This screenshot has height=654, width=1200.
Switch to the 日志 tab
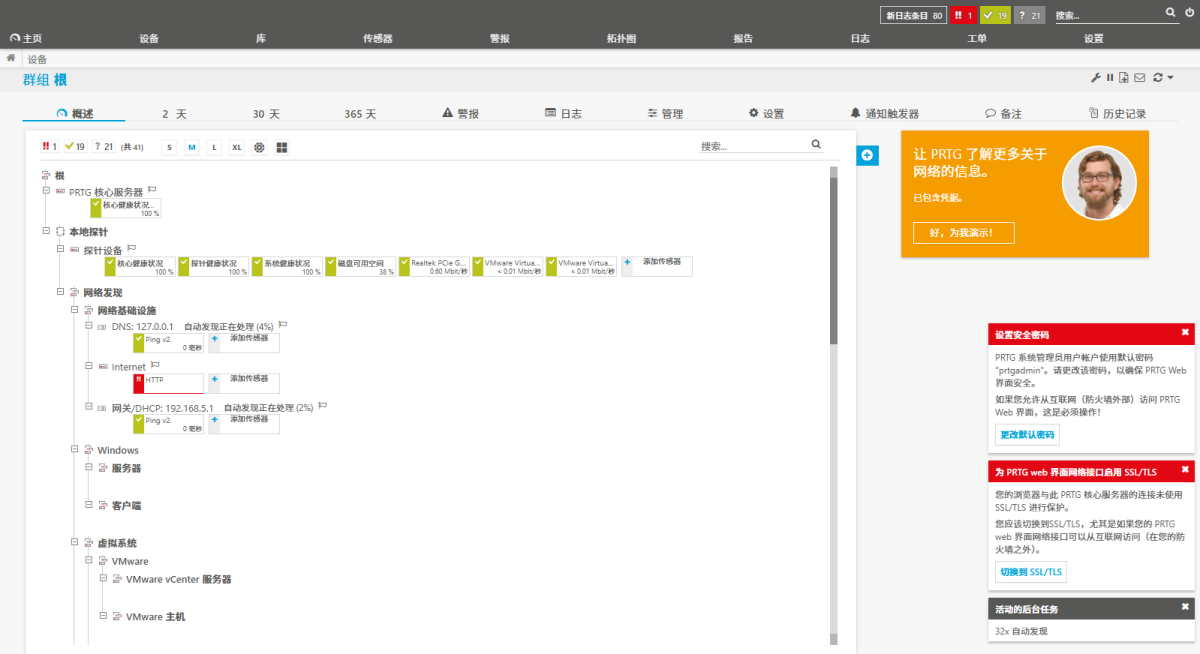tap(562, 112)
